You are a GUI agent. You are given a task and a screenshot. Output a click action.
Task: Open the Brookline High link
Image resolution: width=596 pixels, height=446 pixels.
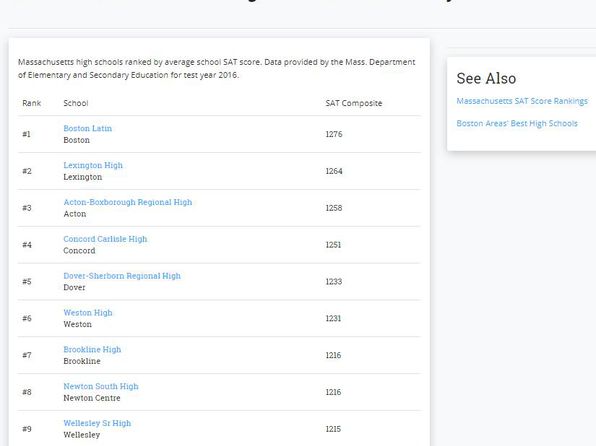point(92,350)
